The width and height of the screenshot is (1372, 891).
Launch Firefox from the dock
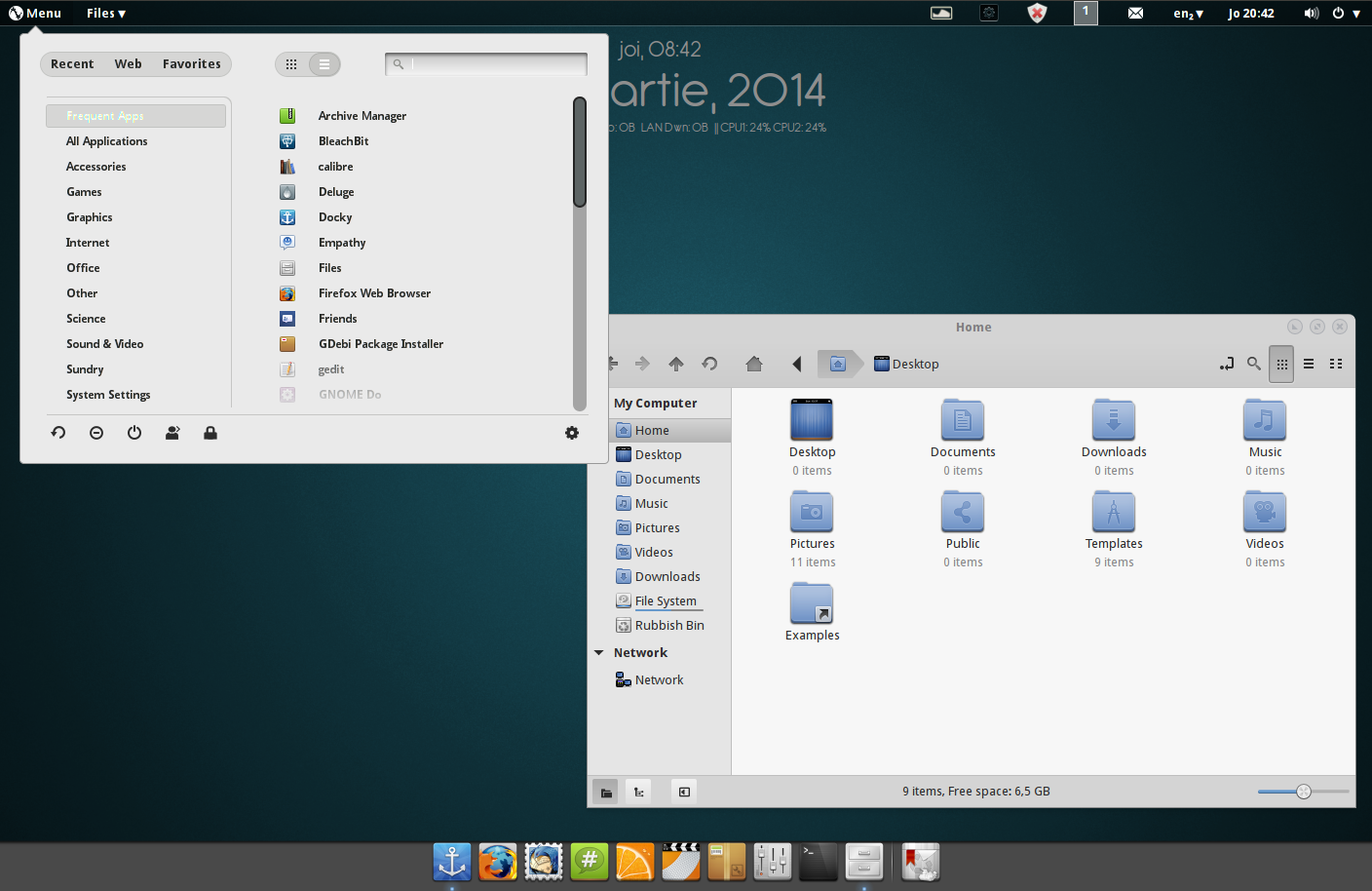coord(498,862)
